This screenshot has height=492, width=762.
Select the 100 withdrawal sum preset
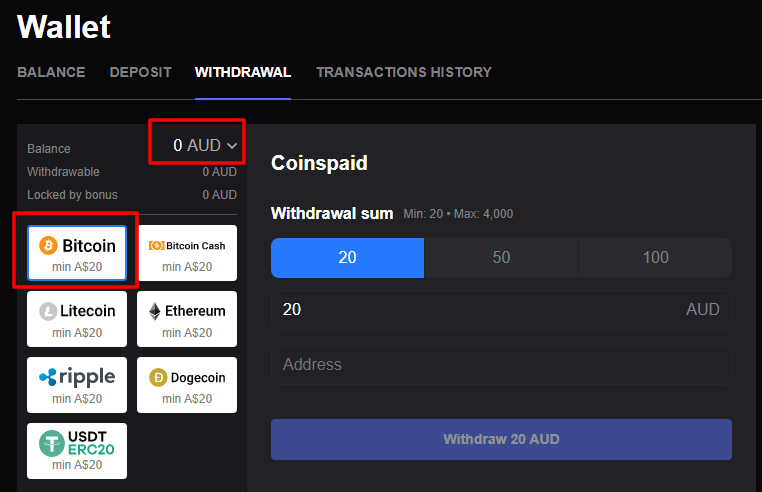[655, 257]
